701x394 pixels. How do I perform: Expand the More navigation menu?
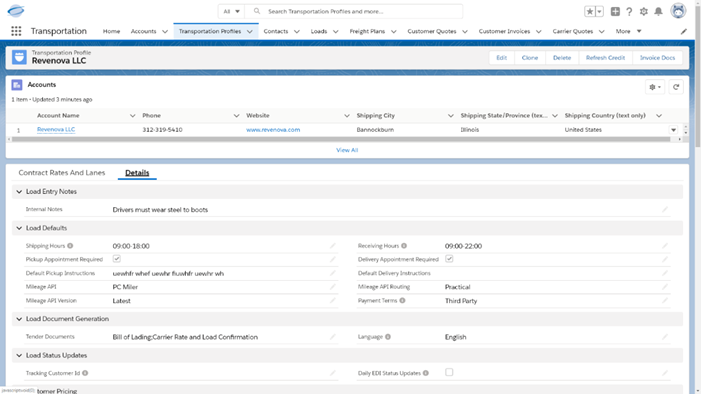(x=629, y=31)
